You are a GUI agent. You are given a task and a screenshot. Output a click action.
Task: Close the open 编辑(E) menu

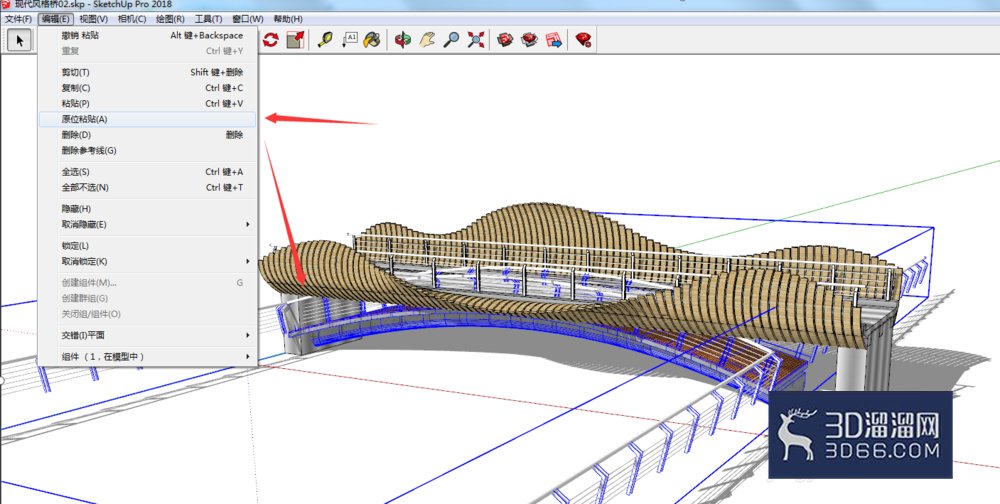point(55,19)
